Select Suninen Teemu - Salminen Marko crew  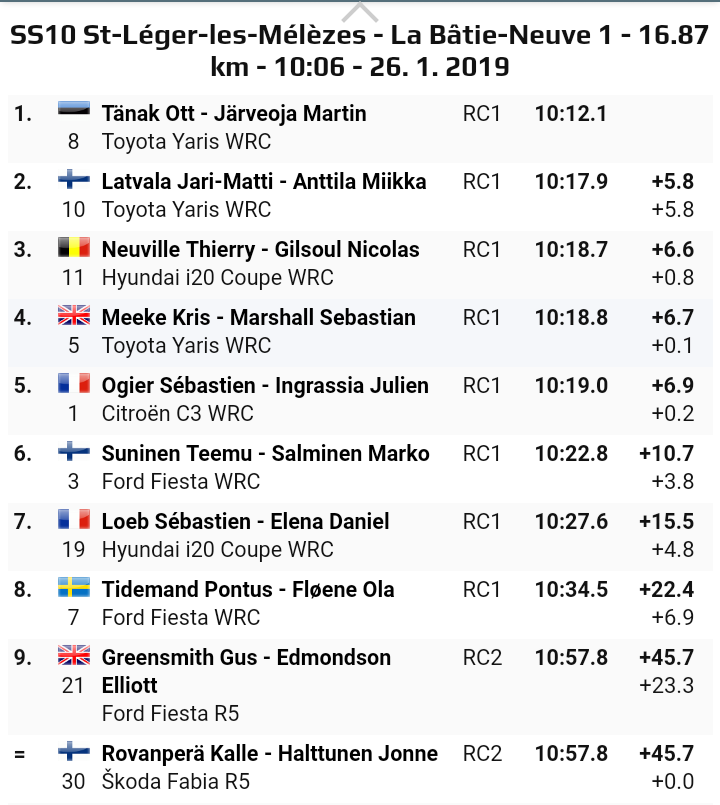[x=265, y=453]
